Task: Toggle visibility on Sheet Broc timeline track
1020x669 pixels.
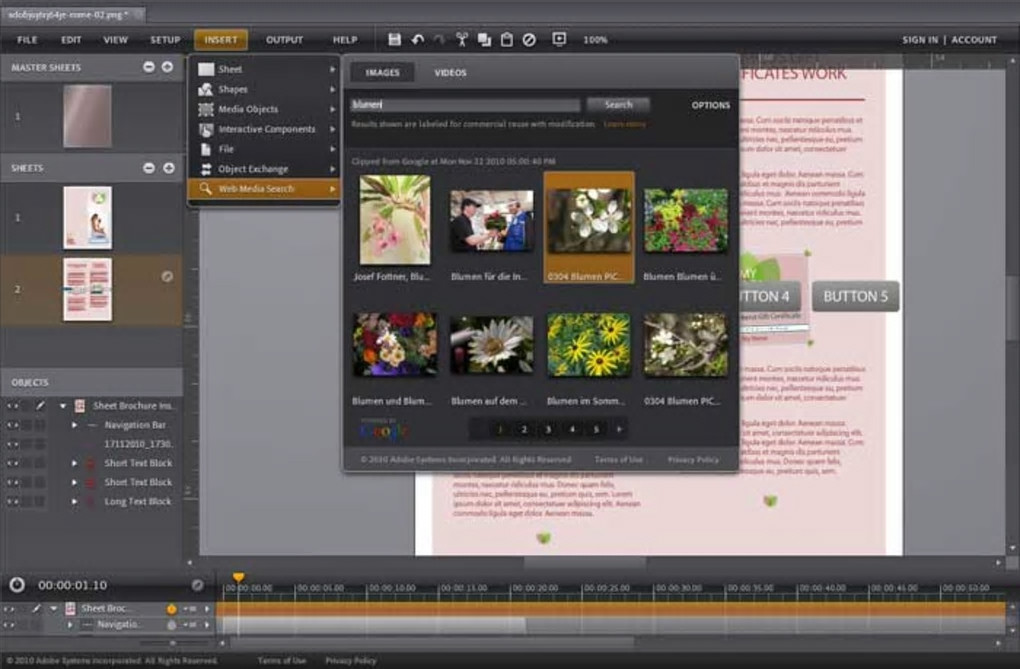Action: pos(9,609)
